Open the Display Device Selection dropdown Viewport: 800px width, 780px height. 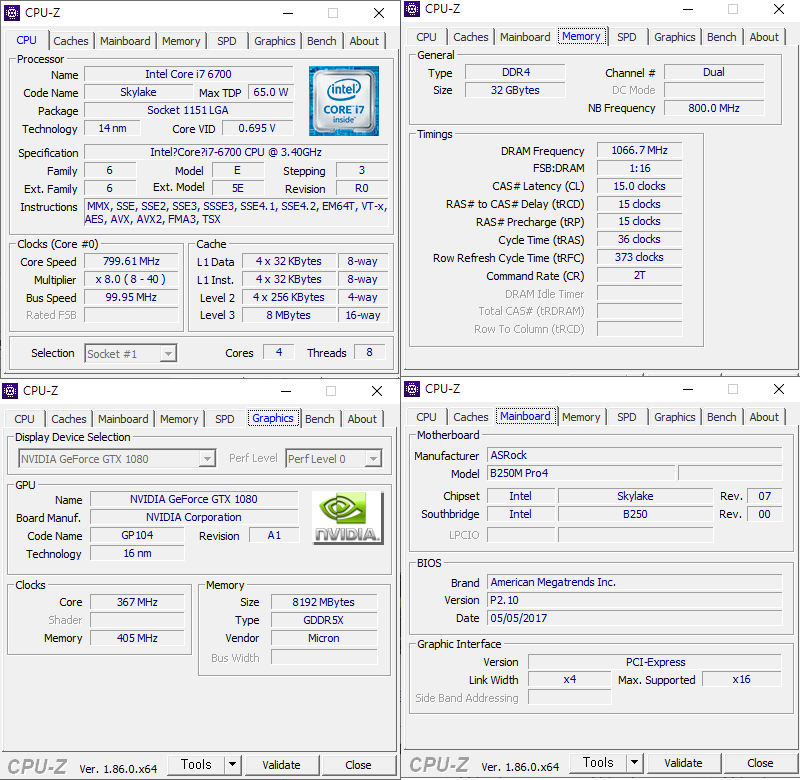207,459
